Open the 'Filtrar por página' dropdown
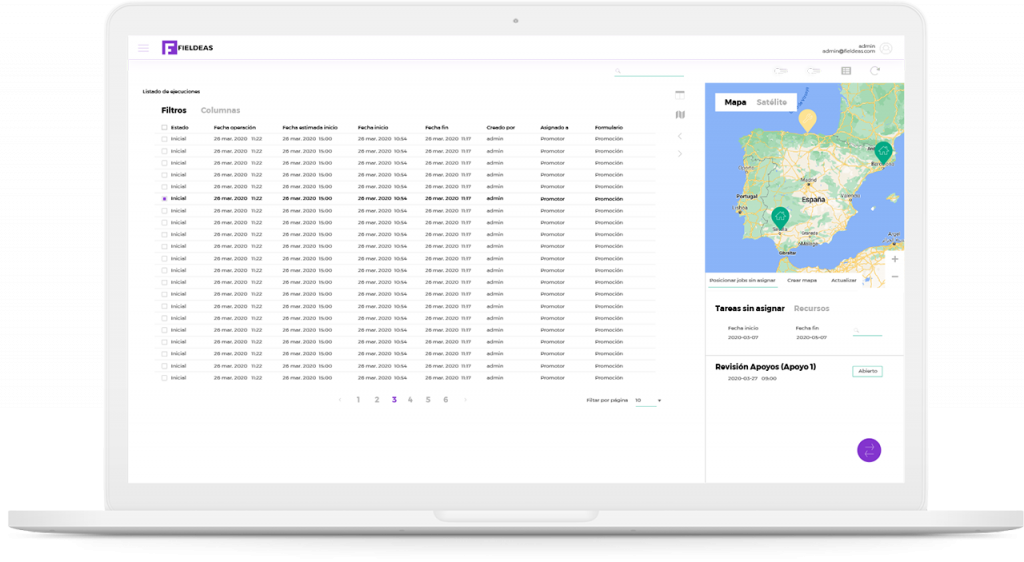 pyautogui.click(x=647, y=400)
